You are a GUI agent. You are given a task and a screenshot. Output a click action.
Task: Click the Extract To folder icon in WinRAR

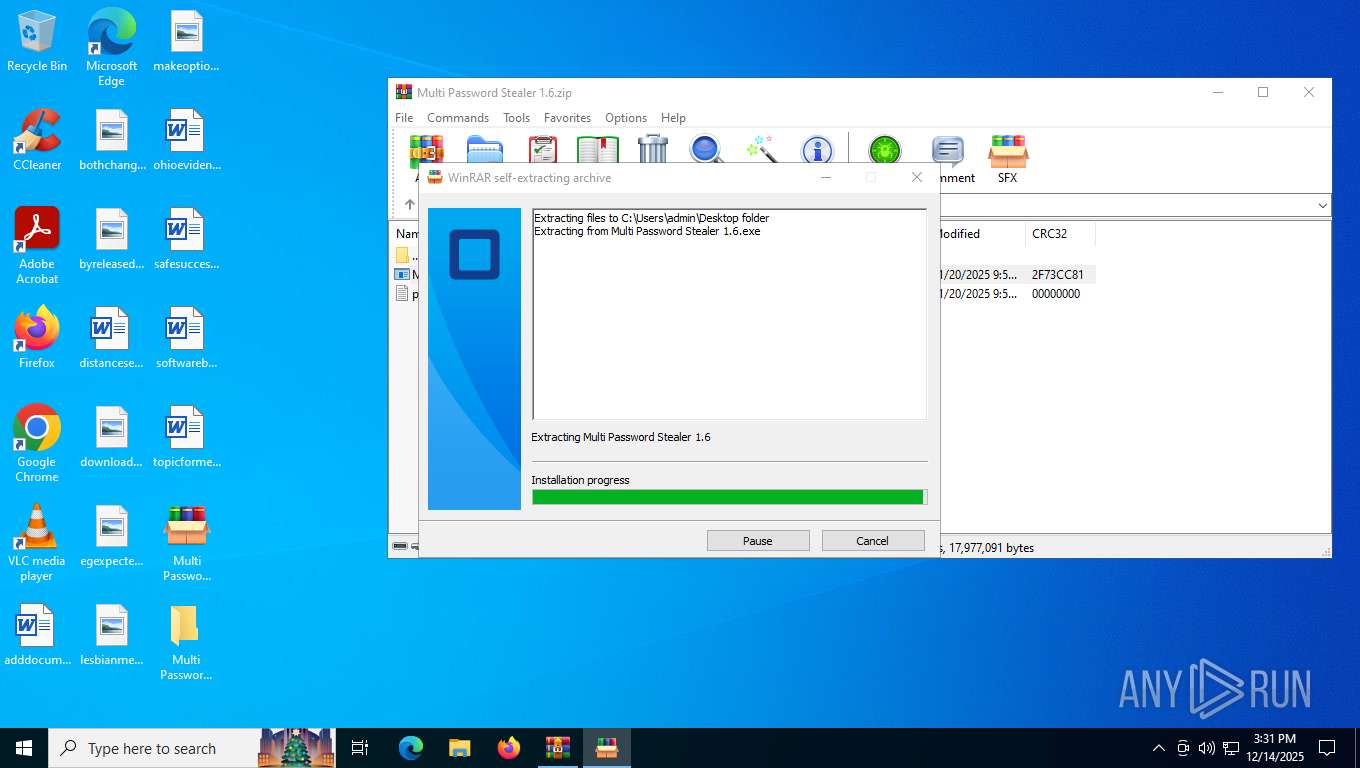tap(484, 150)
